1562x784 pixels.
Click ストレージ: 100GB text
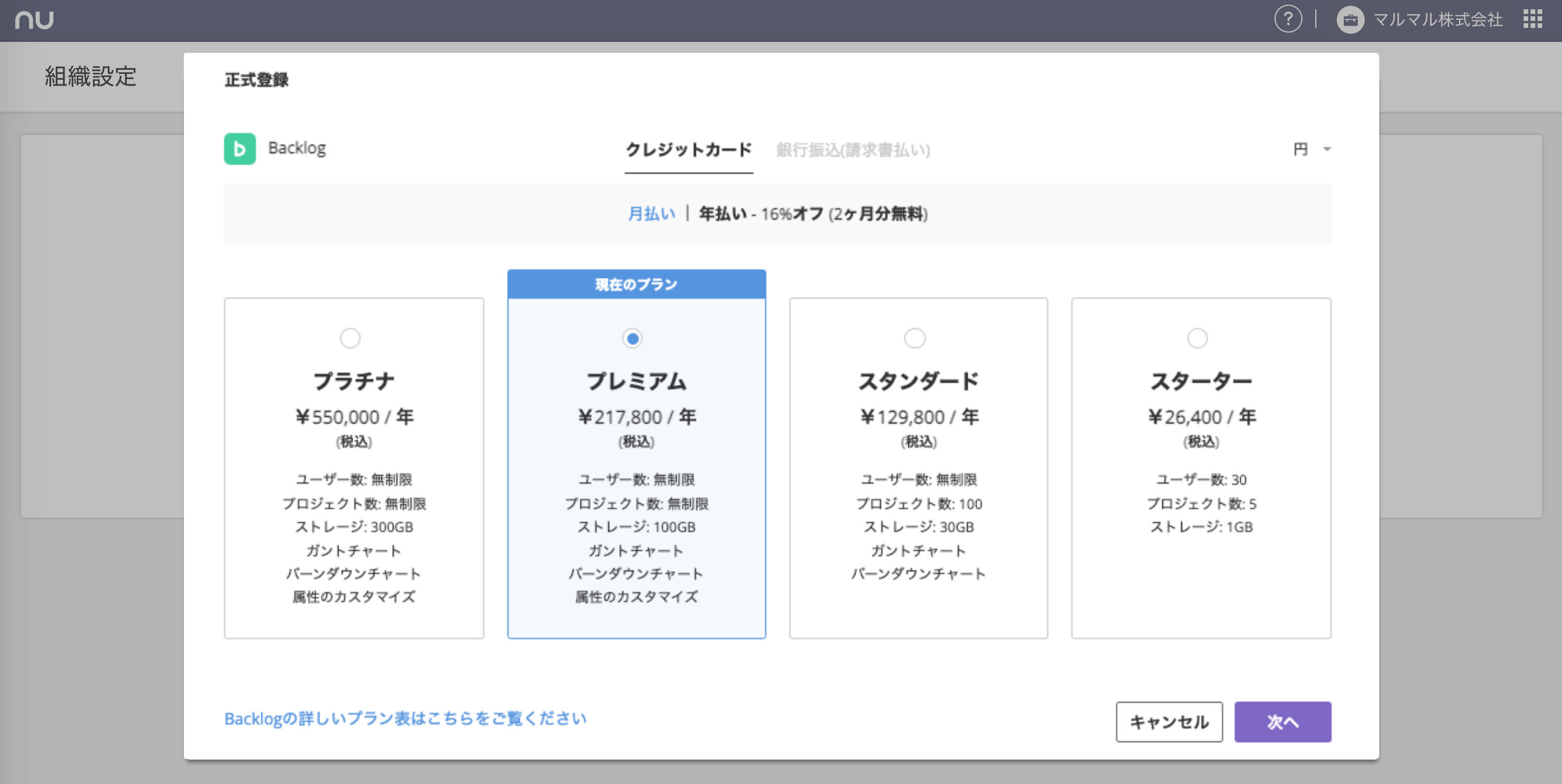pos(637,526)
